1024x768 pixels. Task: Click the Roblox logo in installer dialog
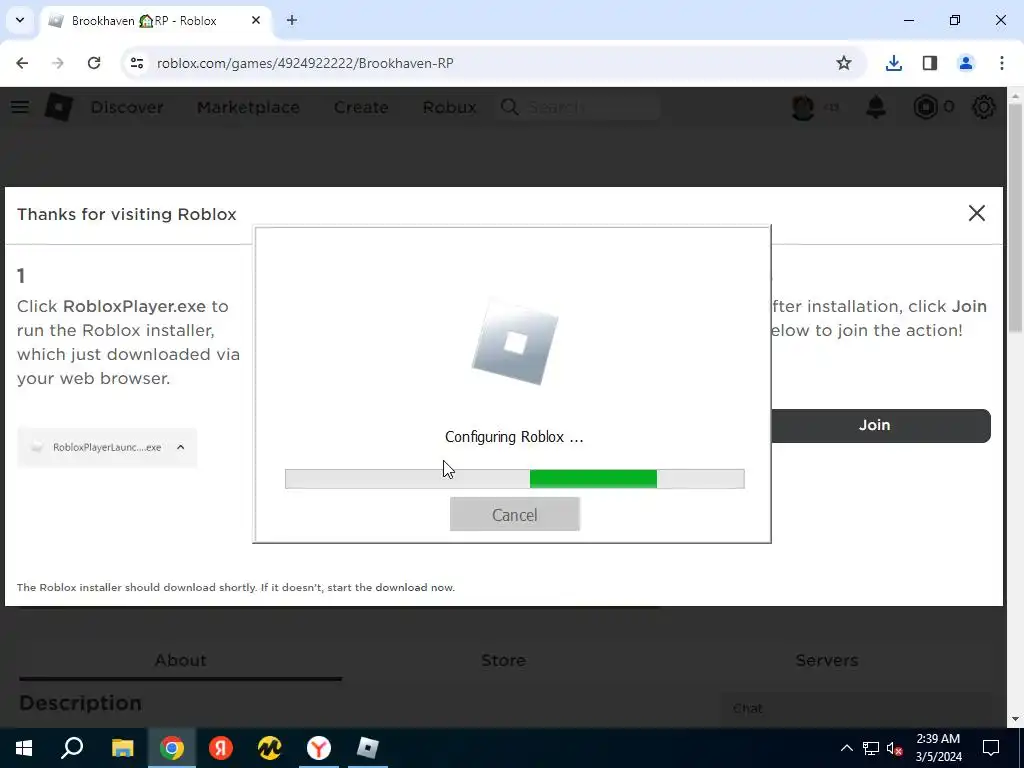515,342
